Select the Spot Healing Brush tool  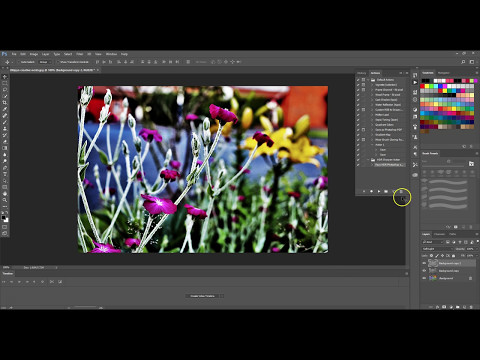point(5,116)
